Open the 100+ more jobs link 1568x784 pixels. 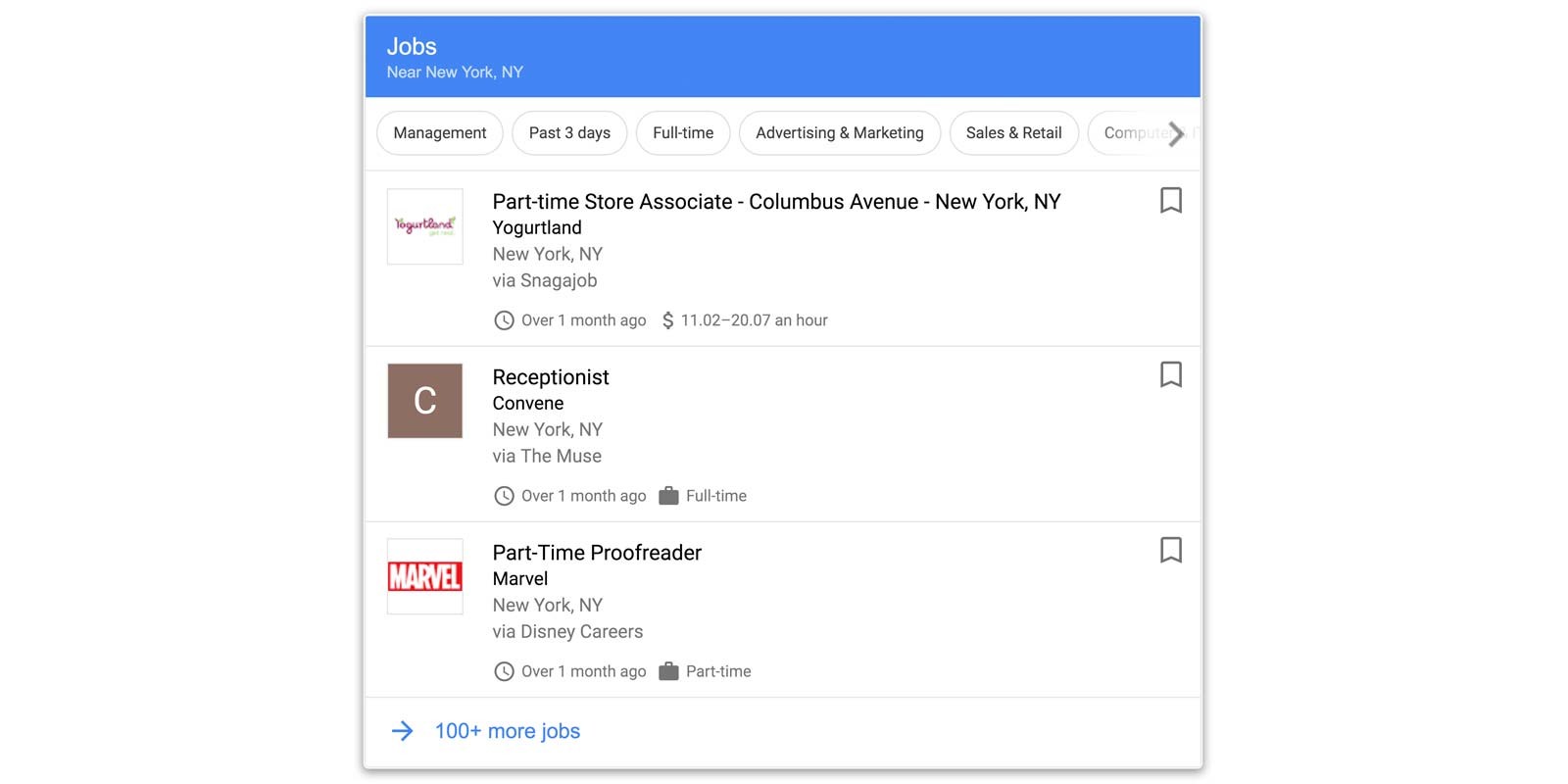508,731
